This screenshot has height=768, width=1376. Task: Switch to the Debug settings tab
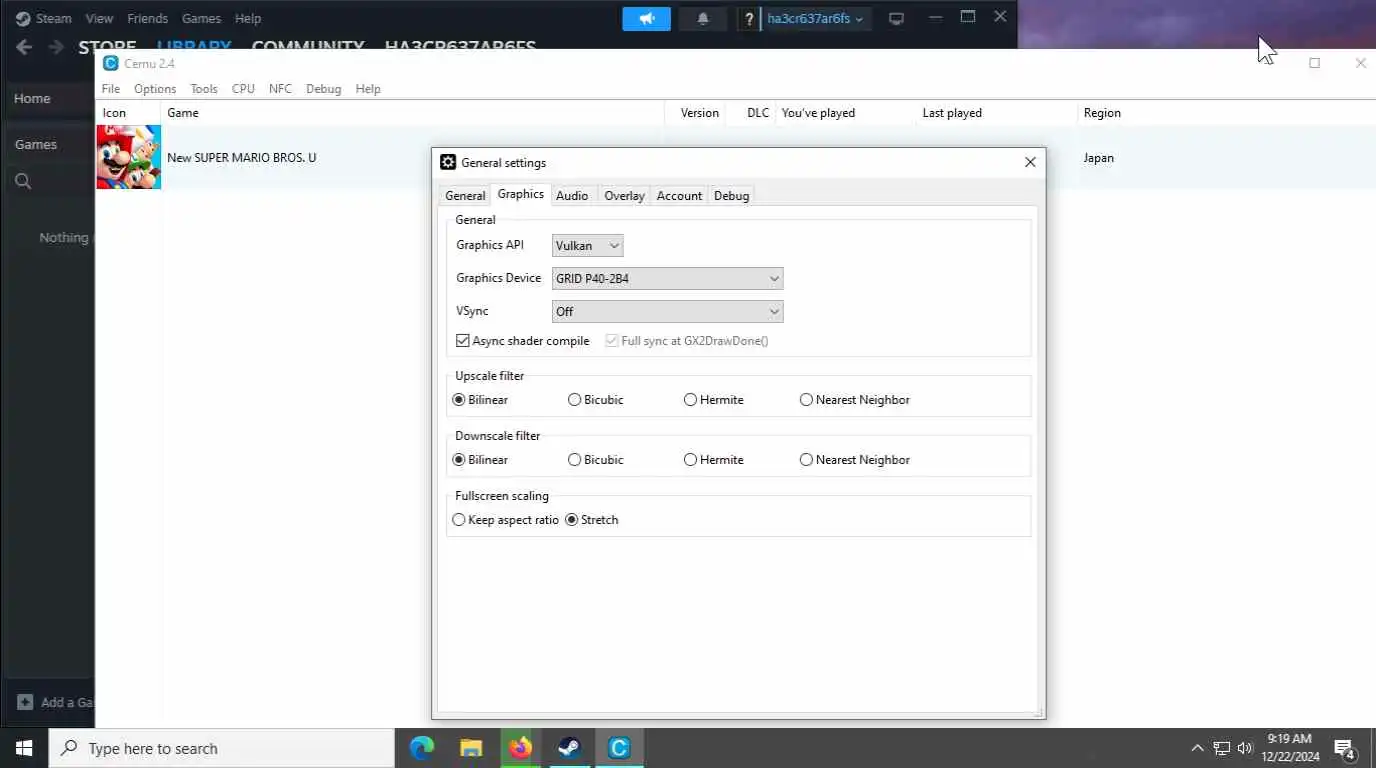[x=731, y=196]
